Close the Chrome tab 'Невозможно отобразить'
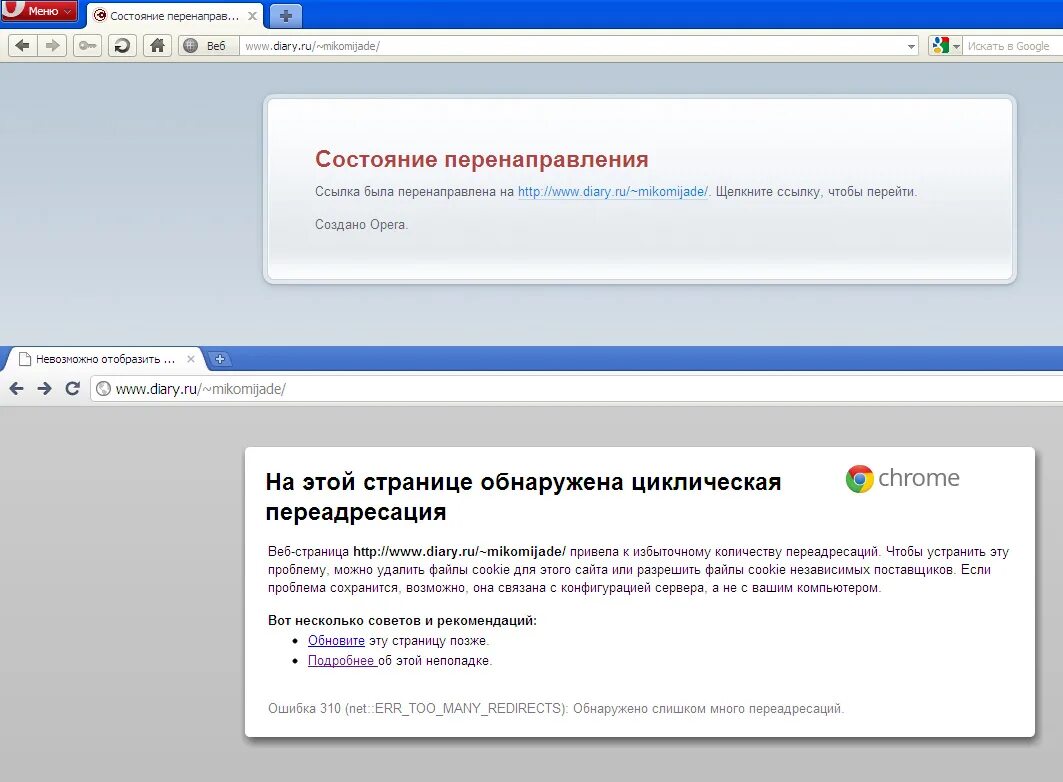This screenshot has width=1063, height=782. [x=190, y=359]
